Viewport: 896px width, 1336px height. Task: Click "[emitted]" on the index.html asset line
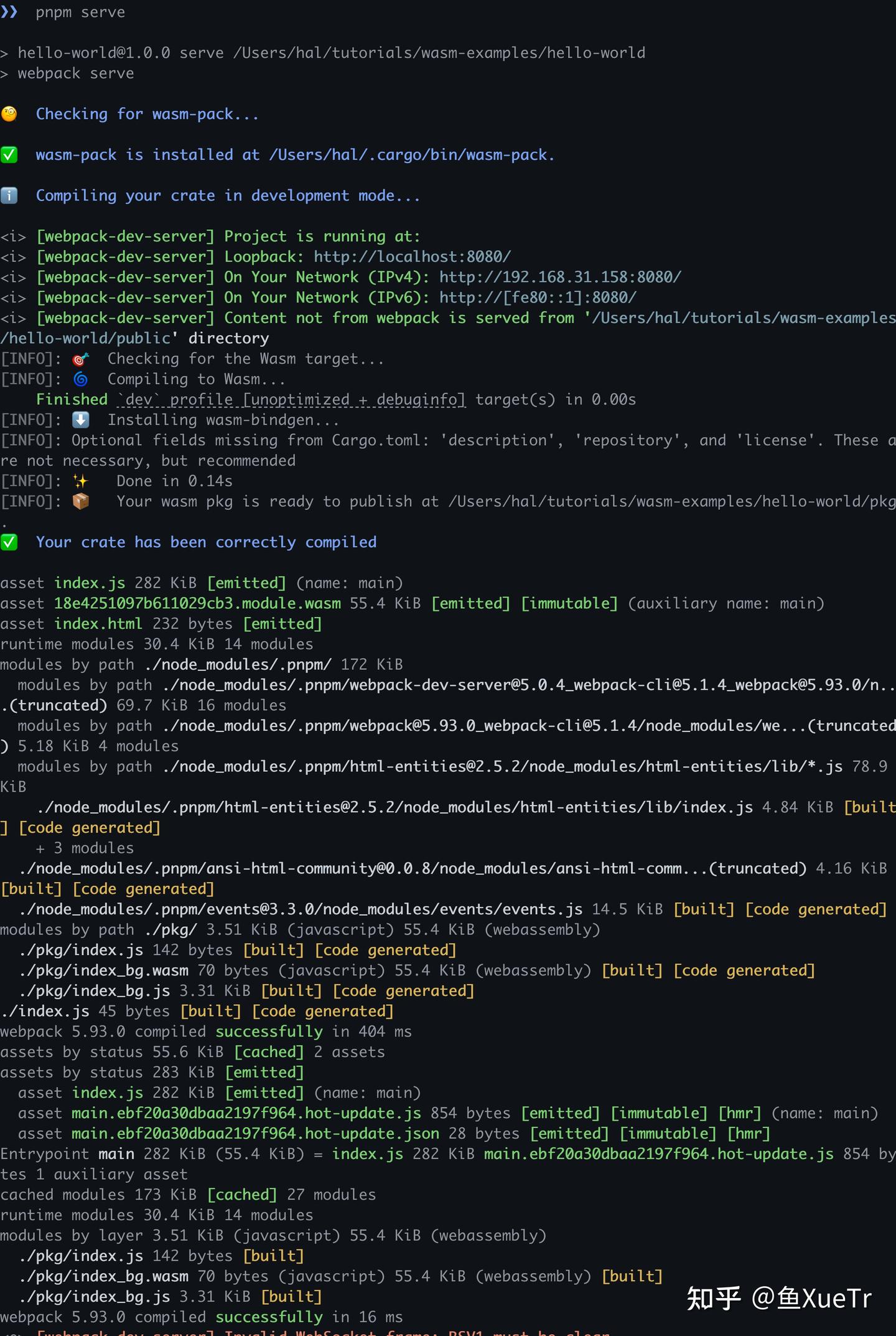point(282,624)
